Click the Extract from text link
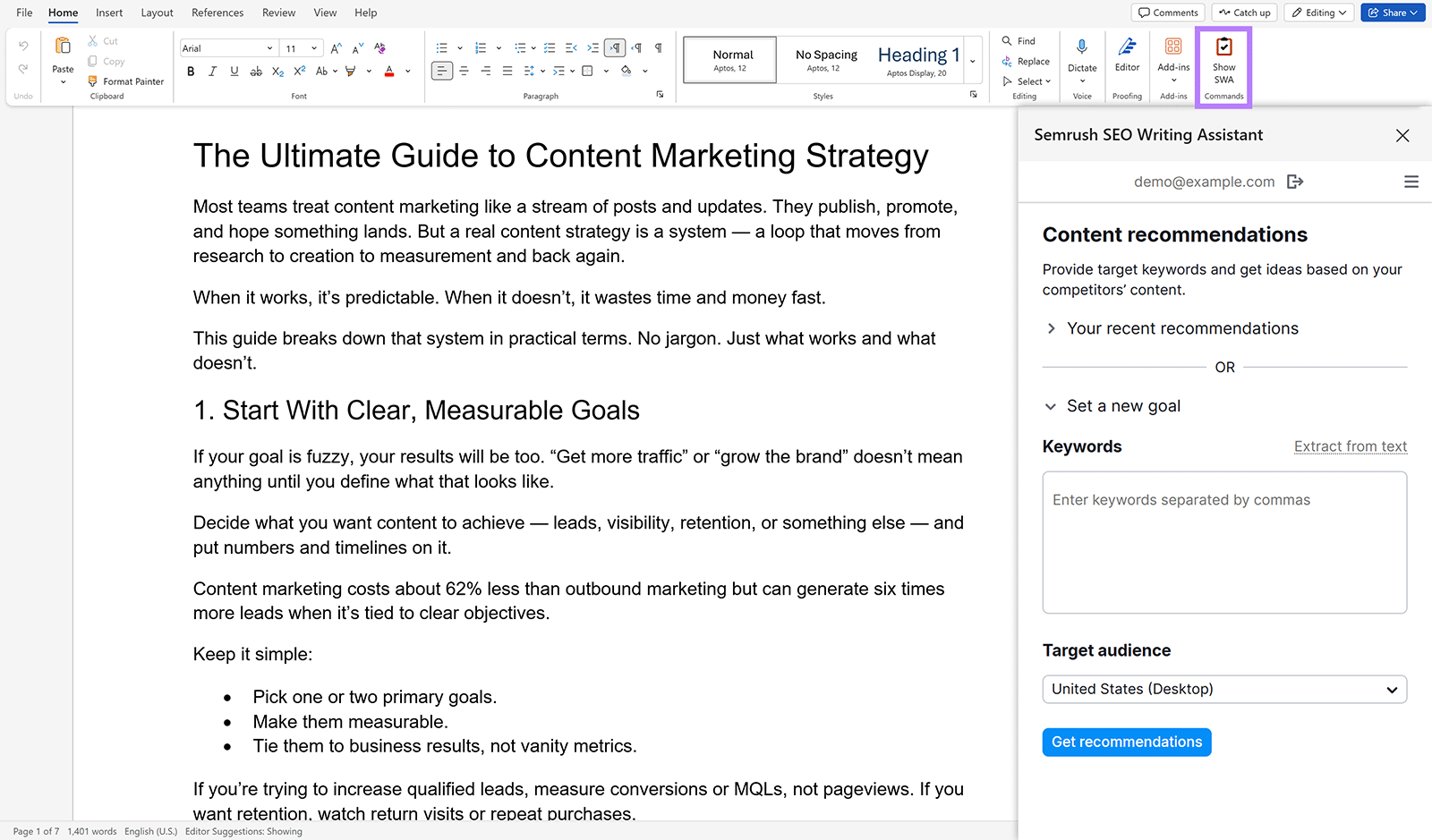This screenshot has height=840, width=1432. pos(1351,445)
